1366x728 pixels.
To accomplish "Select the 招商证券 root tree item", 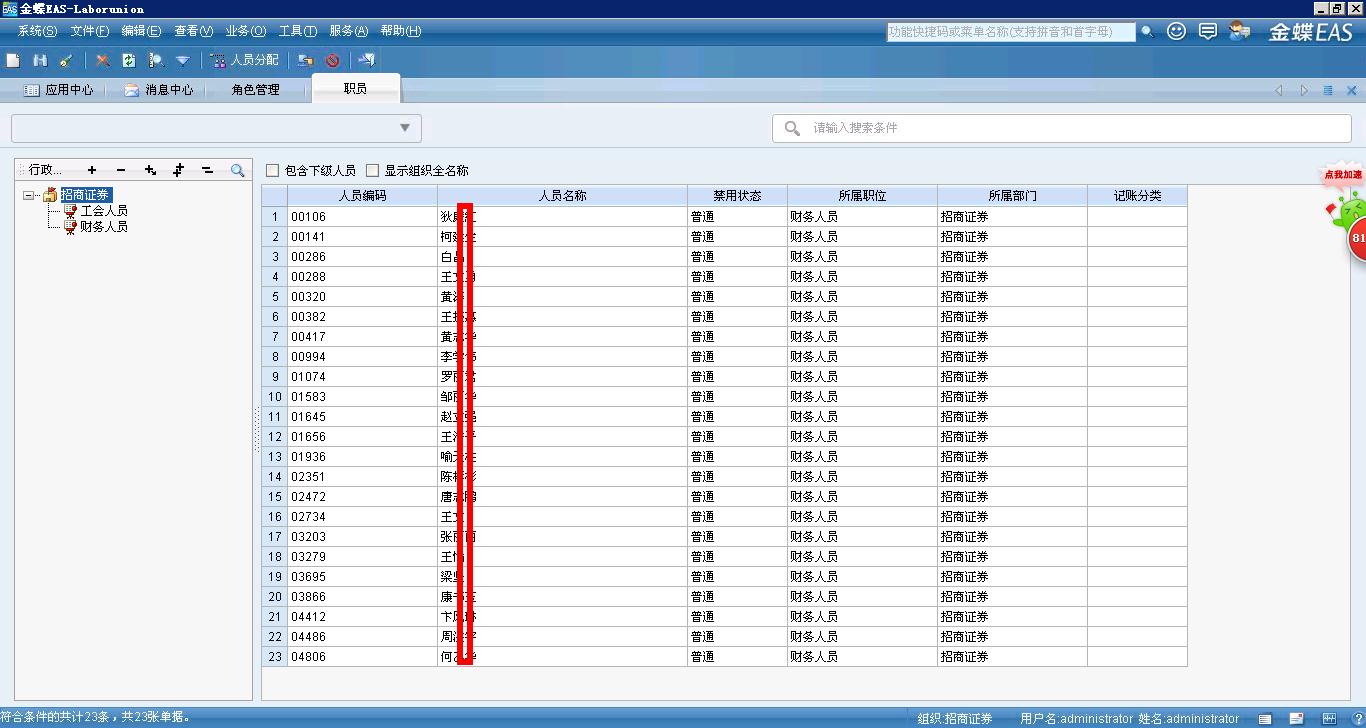I will click(85, 195).
